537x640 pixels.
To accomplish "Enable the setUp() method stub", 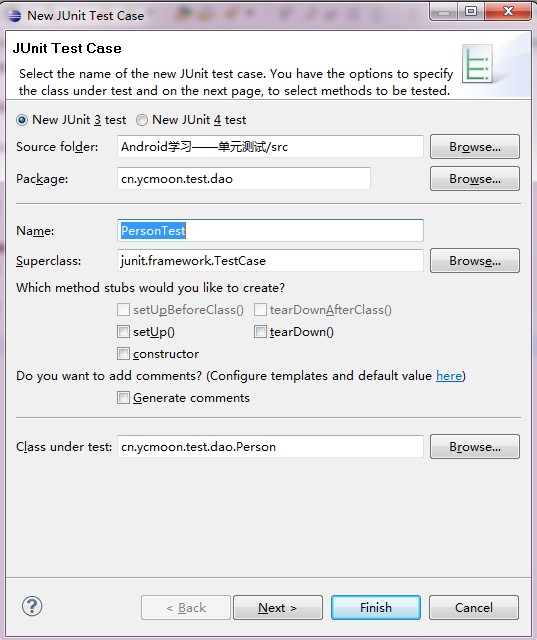I will (x=123, y=331).
